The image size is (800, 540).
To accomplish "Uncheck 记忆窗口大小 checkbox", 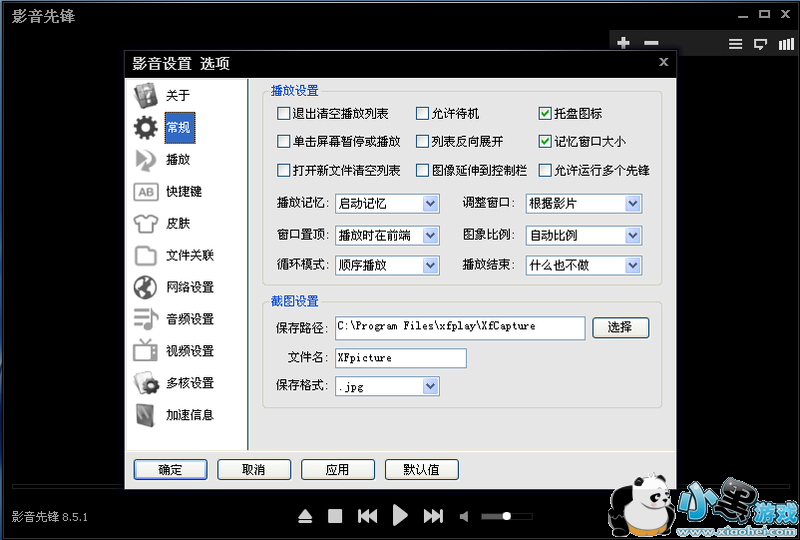I will coord(545,141).
